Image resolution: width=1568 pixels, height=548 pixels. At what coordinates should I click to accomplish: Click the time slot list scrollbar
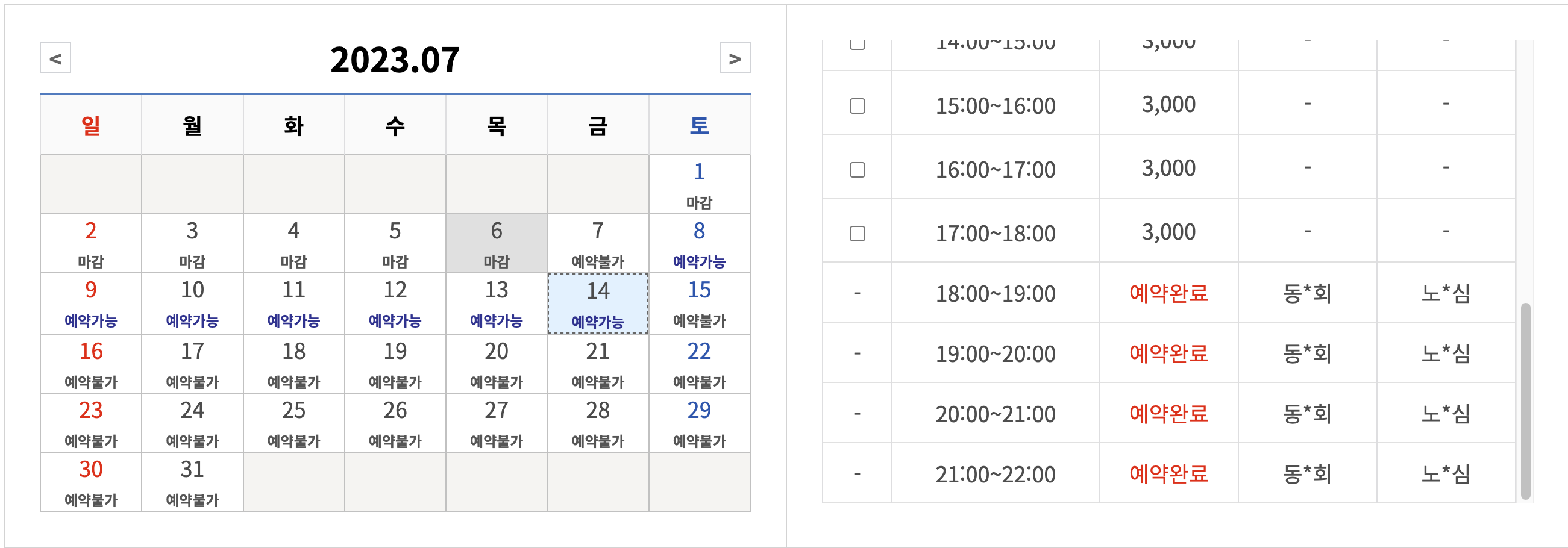point(1525,402)
